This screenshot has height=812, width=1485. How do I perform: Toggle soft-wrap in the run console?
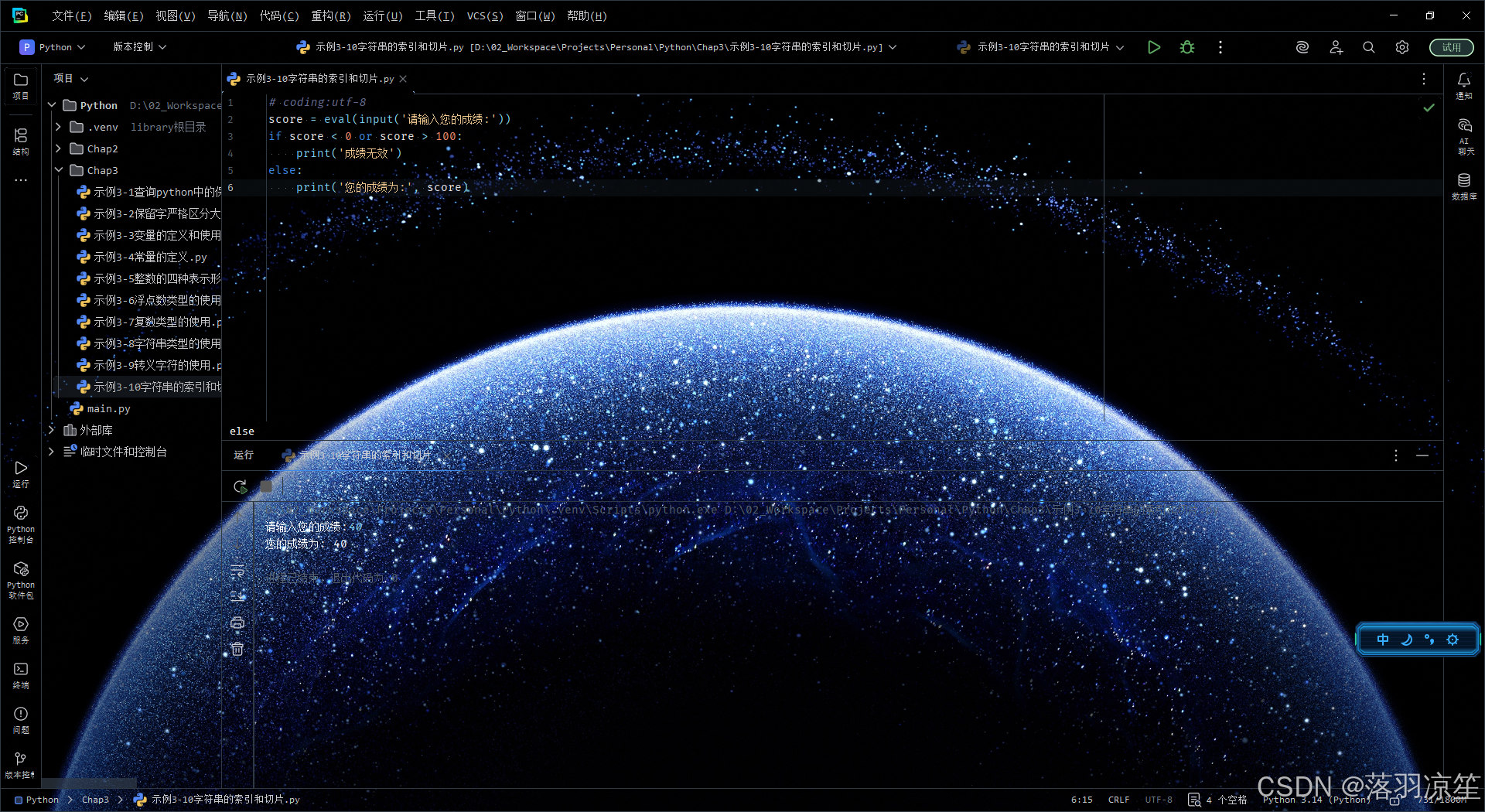pyautogui.click(x=237, y=571)
